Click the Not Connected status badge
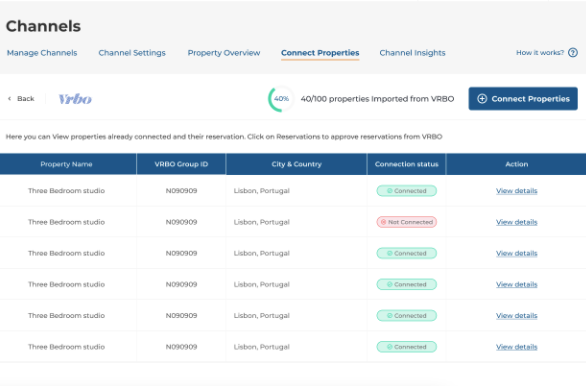This screenshot has height=386, width=586. pyautogui.click(x=407, y=222)
